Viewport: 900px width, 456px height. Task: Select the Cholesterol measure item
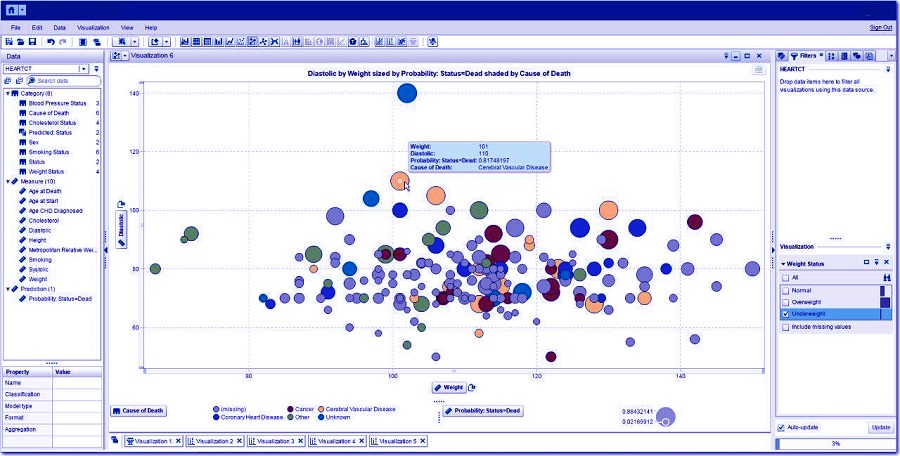(x=44, y=221)
